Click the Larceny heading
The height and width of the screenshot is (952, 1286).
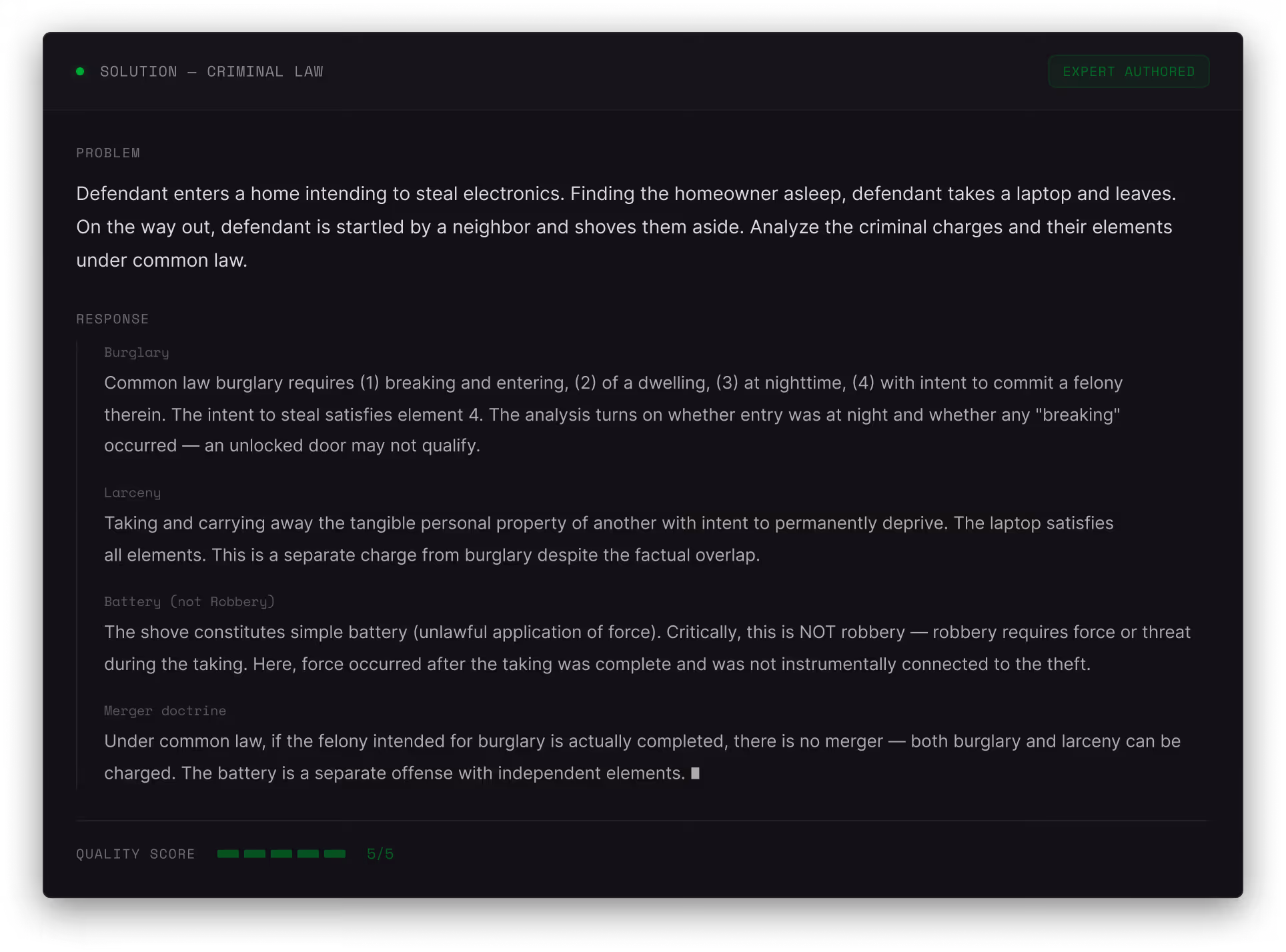point(132,492)
